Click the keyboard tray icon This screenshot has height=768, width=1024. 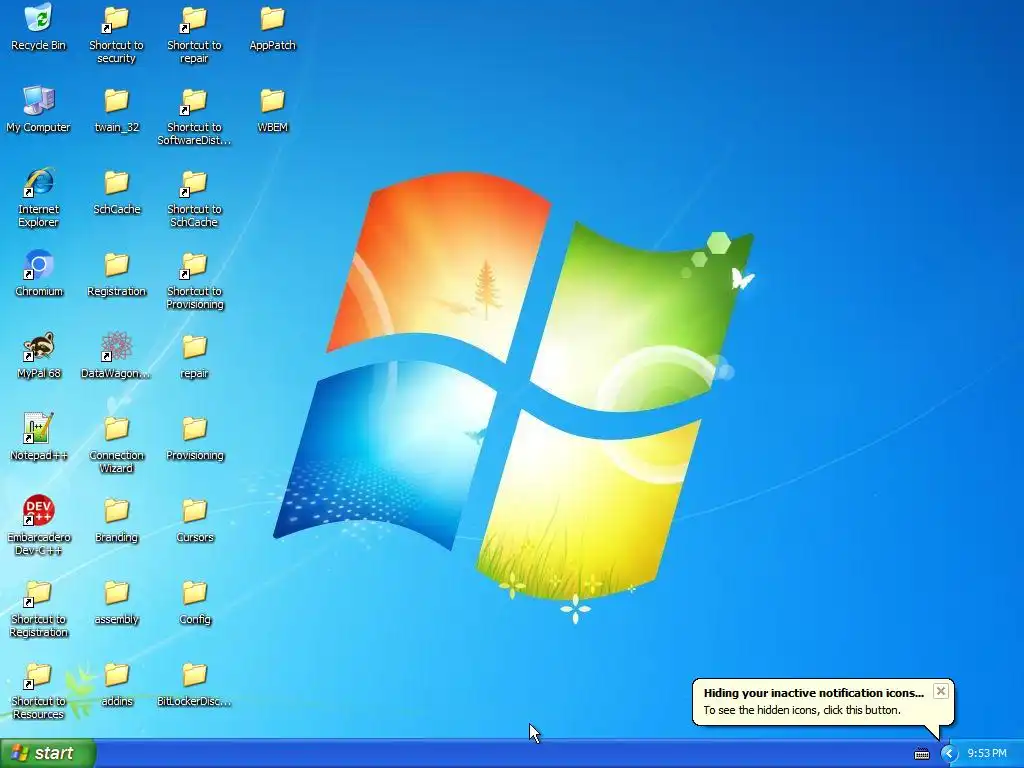pyautogui.click(x=921, y=754)
